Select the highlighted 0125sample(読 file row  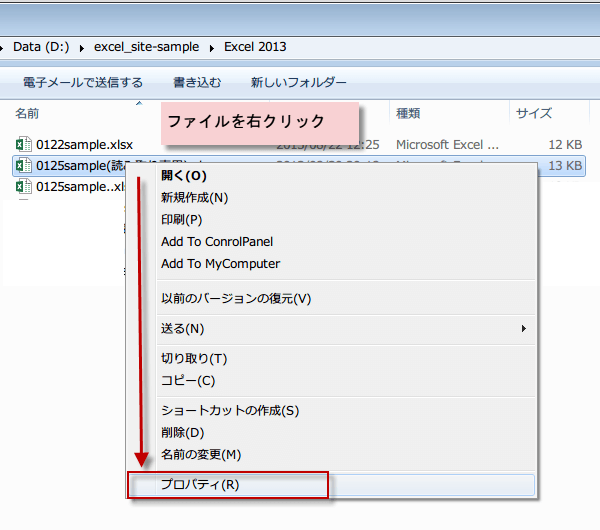point(298,166)
